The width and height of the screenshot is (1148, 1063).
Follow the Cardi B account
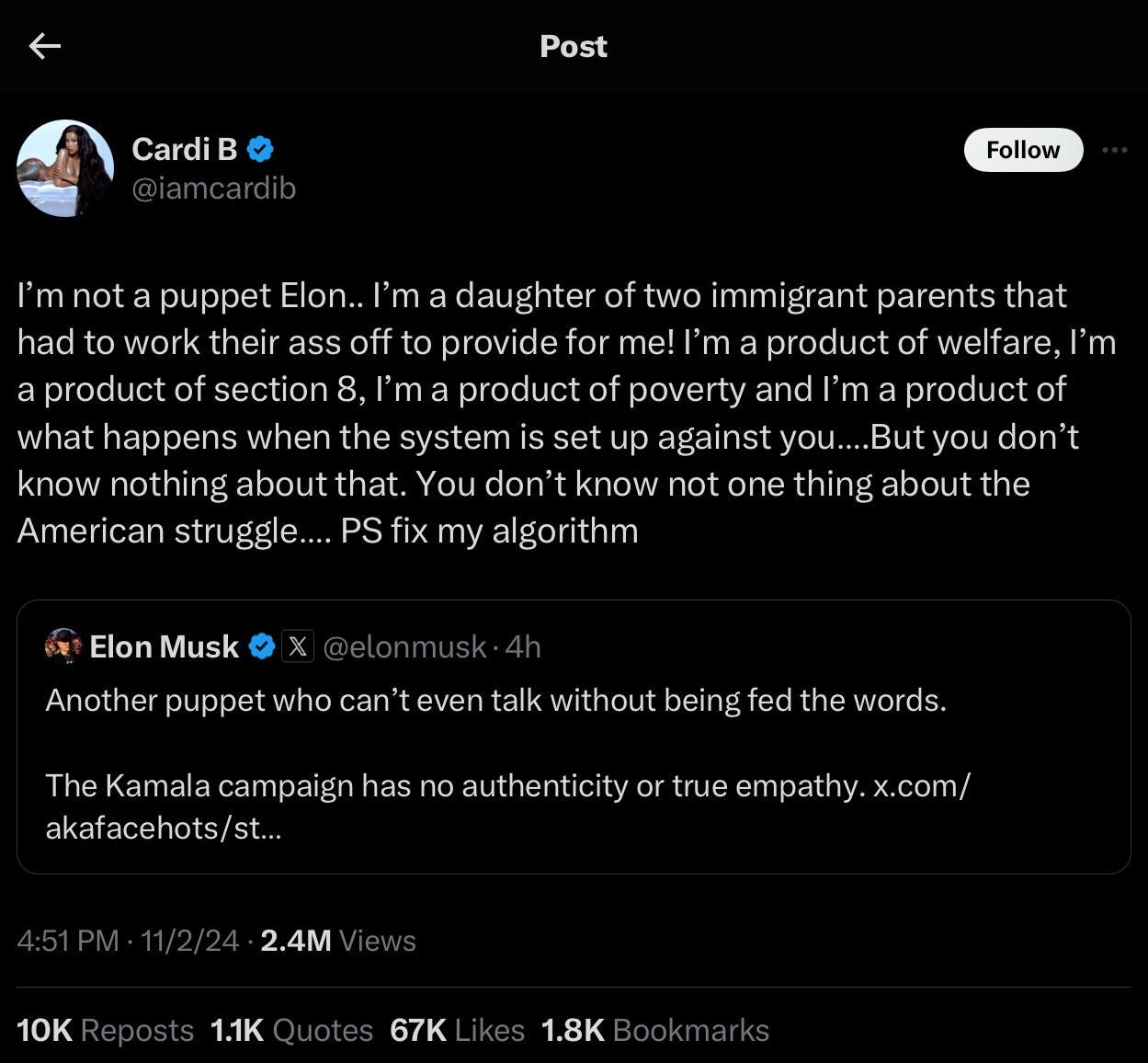point(1022,150)
